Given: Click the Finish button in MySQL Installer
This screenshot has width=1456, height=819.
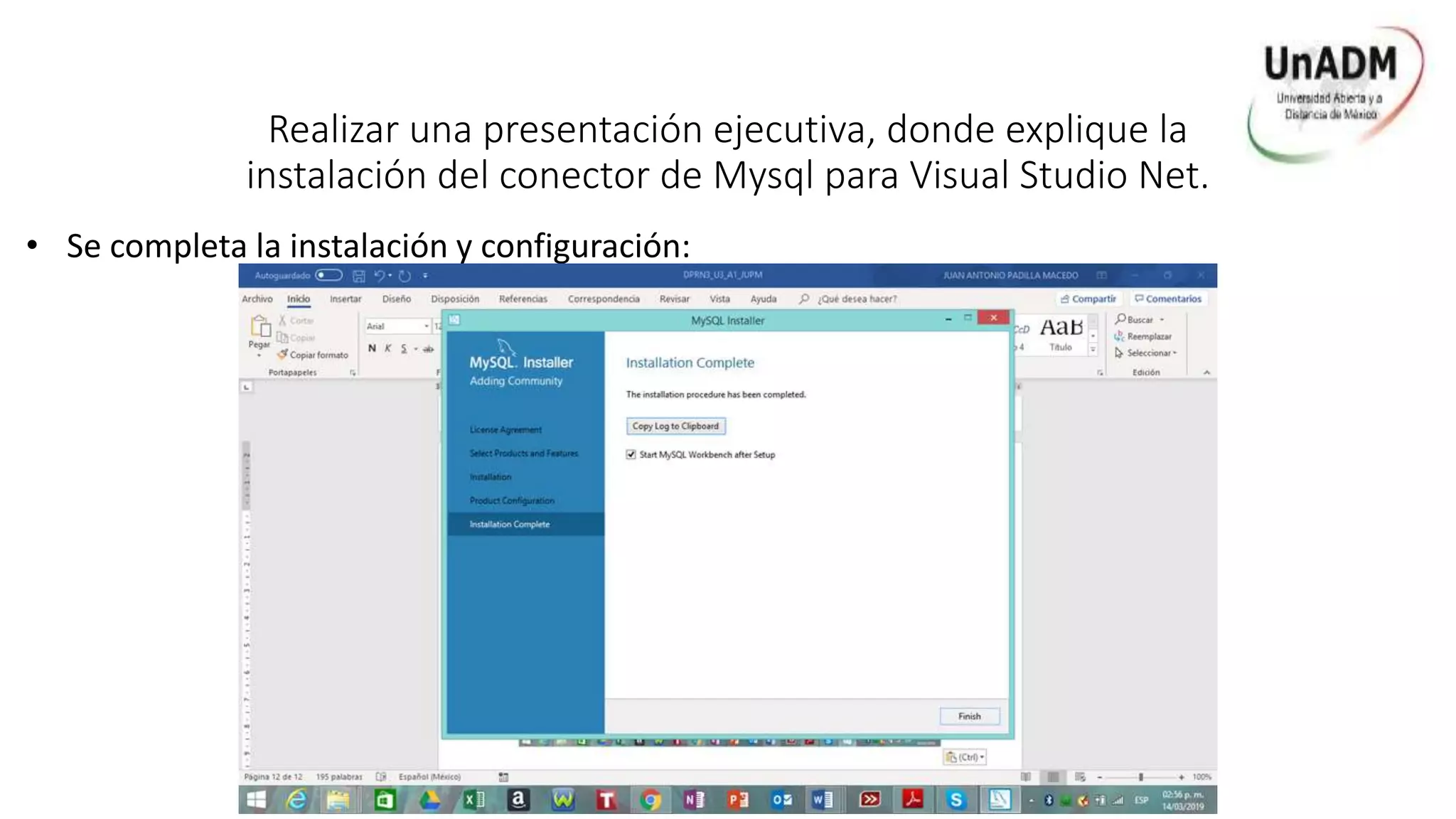Looking at the screenshot, I should click(969, 716).
